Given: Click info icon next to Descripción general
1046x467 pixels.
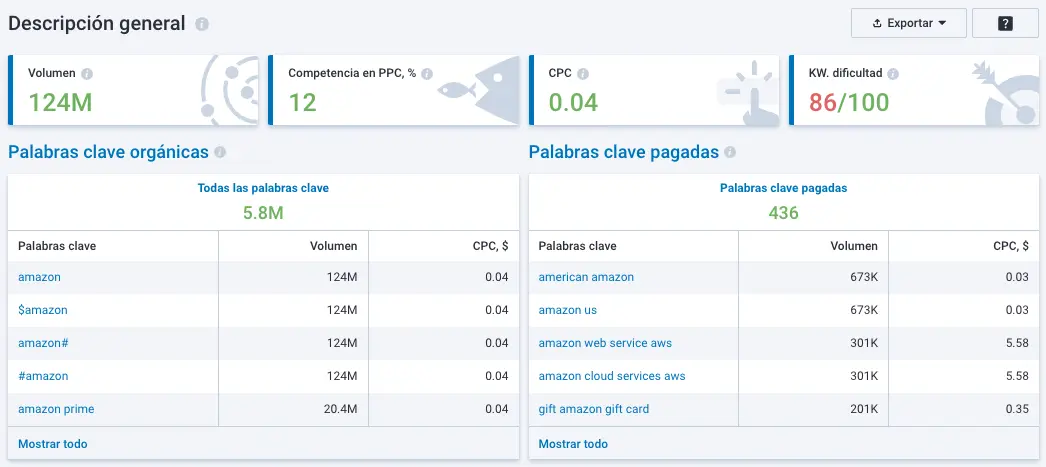Looking at the screenshot, I should click(202, 24).
